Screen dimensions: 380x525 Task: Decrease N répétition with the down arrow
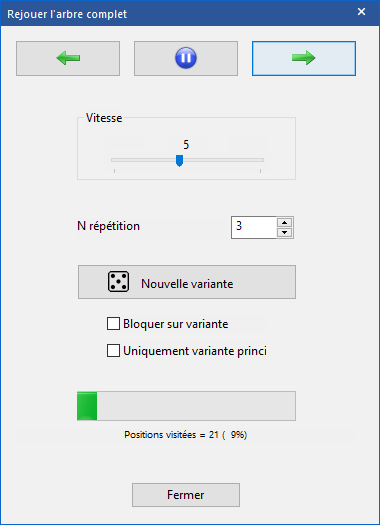(285, 232)
